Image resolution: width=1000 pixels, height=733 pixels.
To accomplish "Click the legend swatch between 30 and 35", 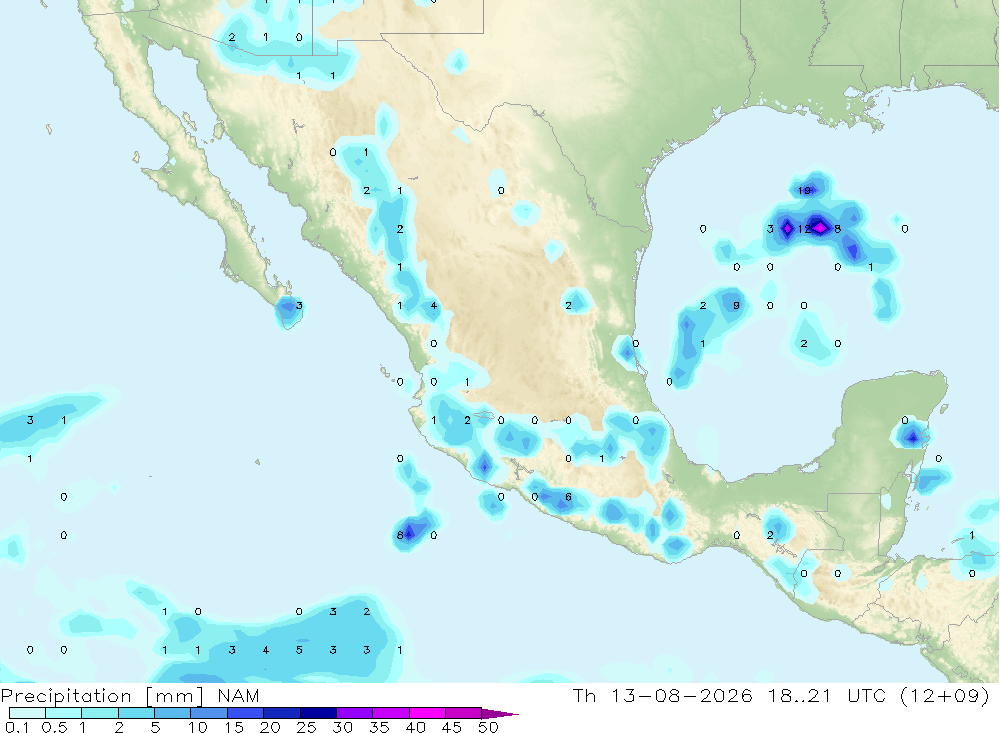I will [x=354, y=713].
